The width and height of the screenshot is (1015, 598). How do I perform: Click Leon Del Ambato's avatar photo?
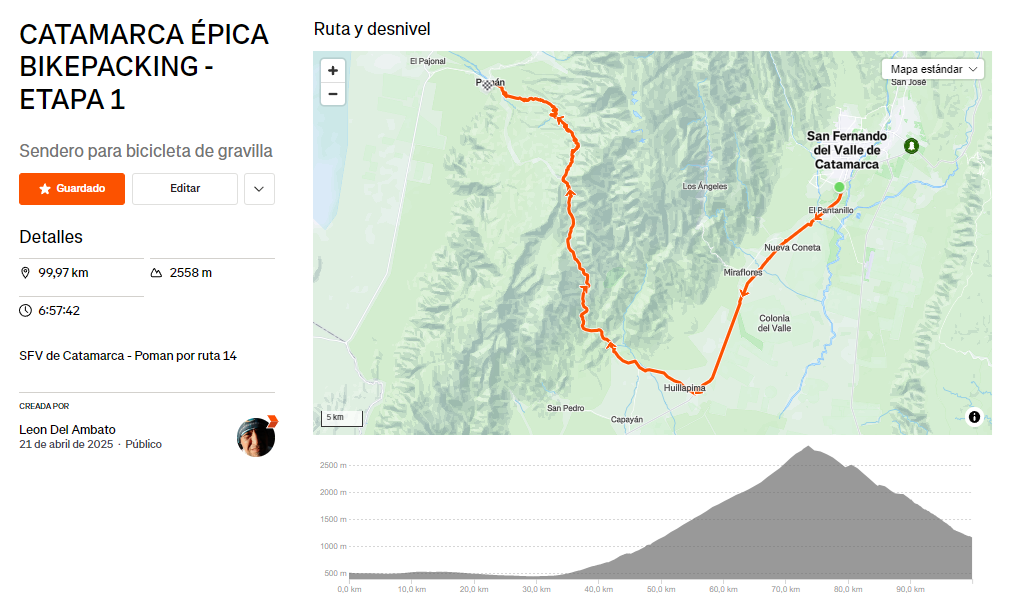[256, 437]
